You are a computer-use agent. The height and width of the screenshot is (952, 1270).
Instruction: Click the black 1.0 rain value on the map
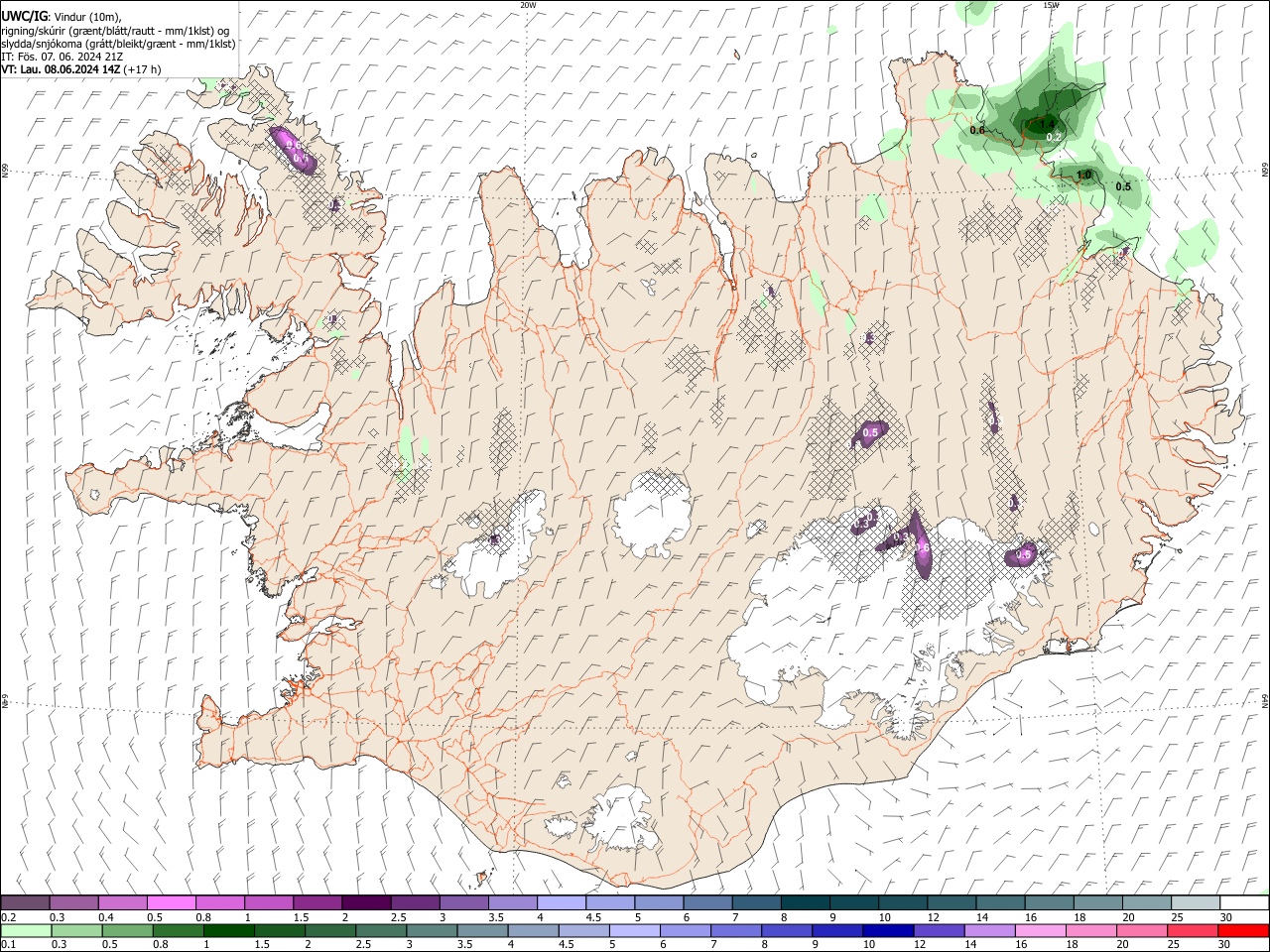1083,176
